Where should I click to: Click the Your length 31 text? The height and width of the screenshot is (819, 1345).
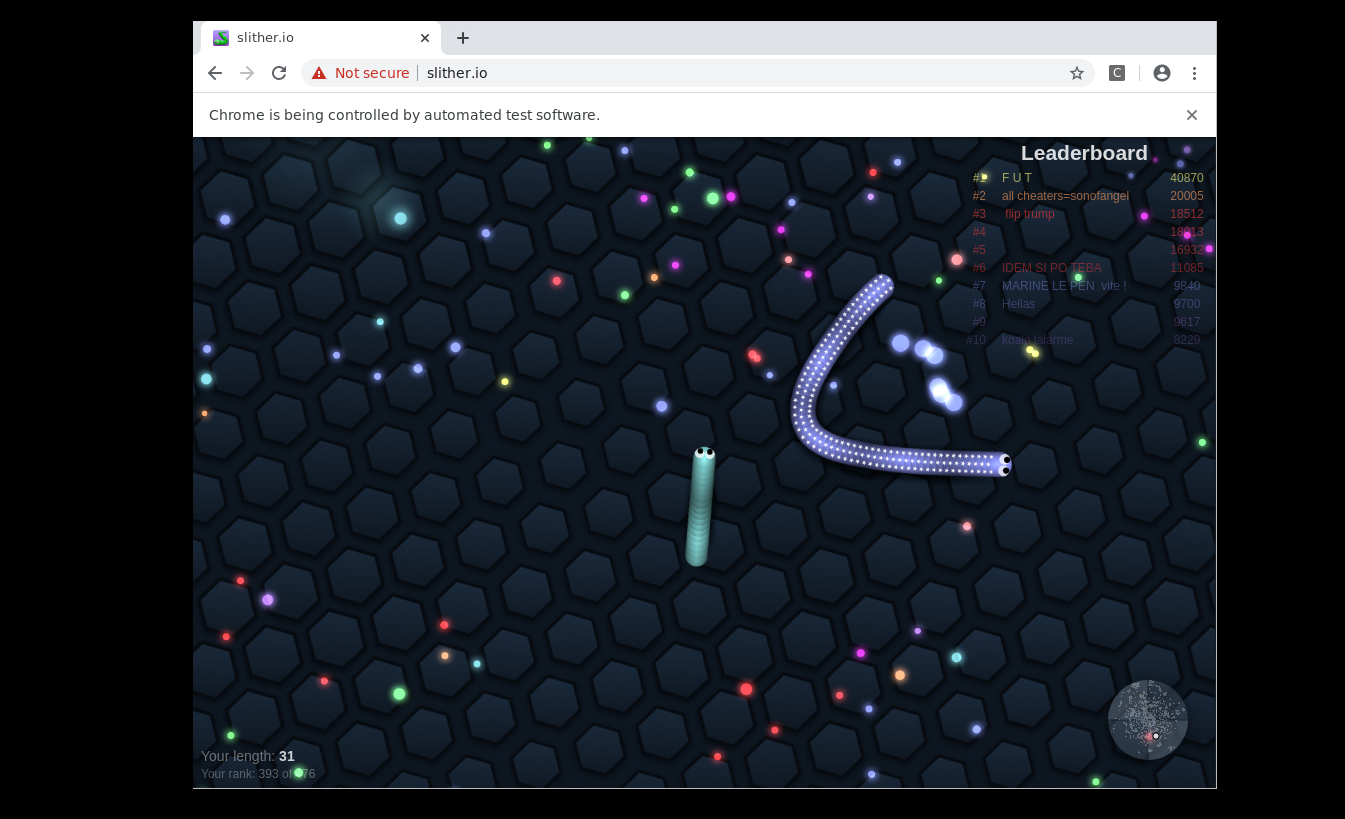[x=248, y=756]
